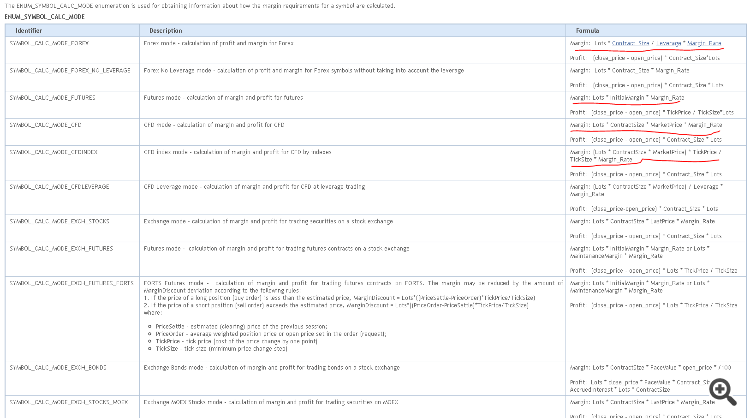This screenshot has width=750, height=418.
Task: Select identifier SYMBOL_CALC_MODE_EXCH_STOCKS
Action: [59, 221]
